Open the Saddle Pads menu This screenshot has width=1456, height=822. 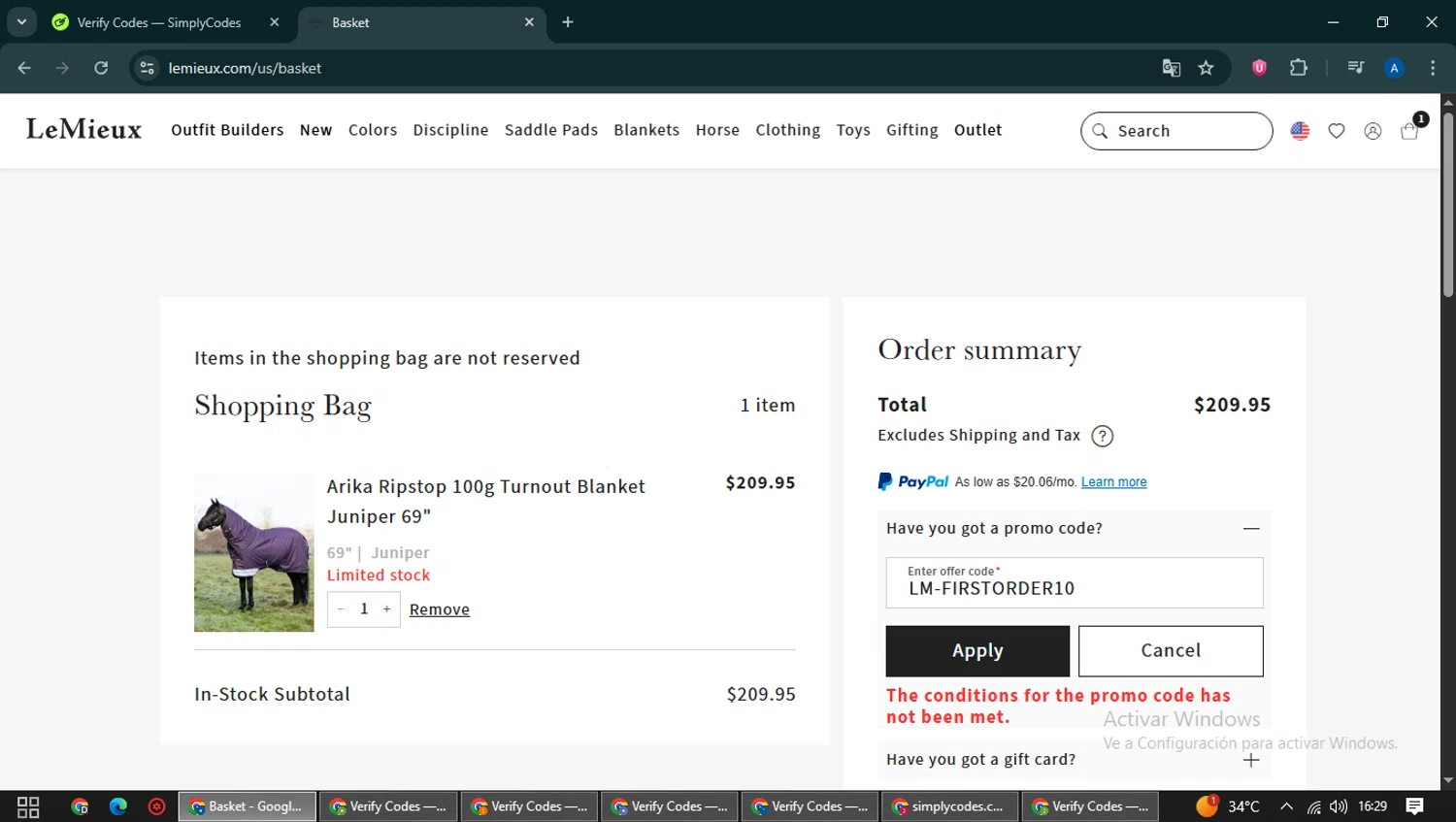click(x=551, y=130)
